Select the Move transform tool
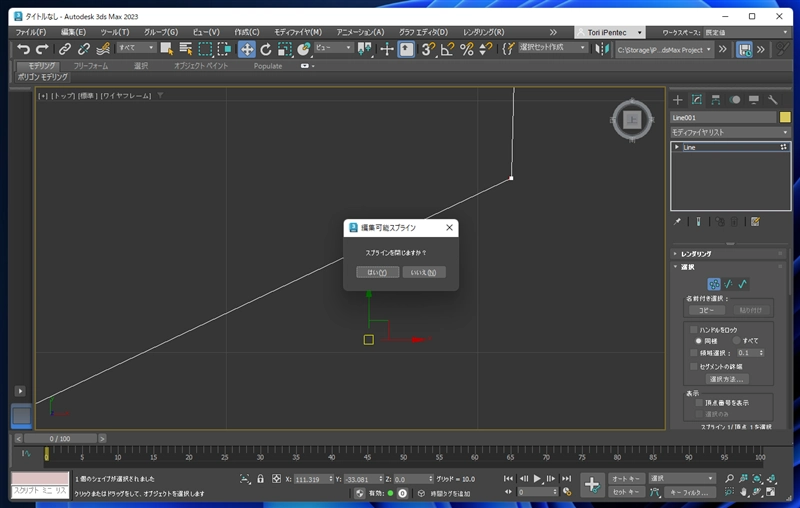Viewport: 800px width, 508px height. pos(246,49)
